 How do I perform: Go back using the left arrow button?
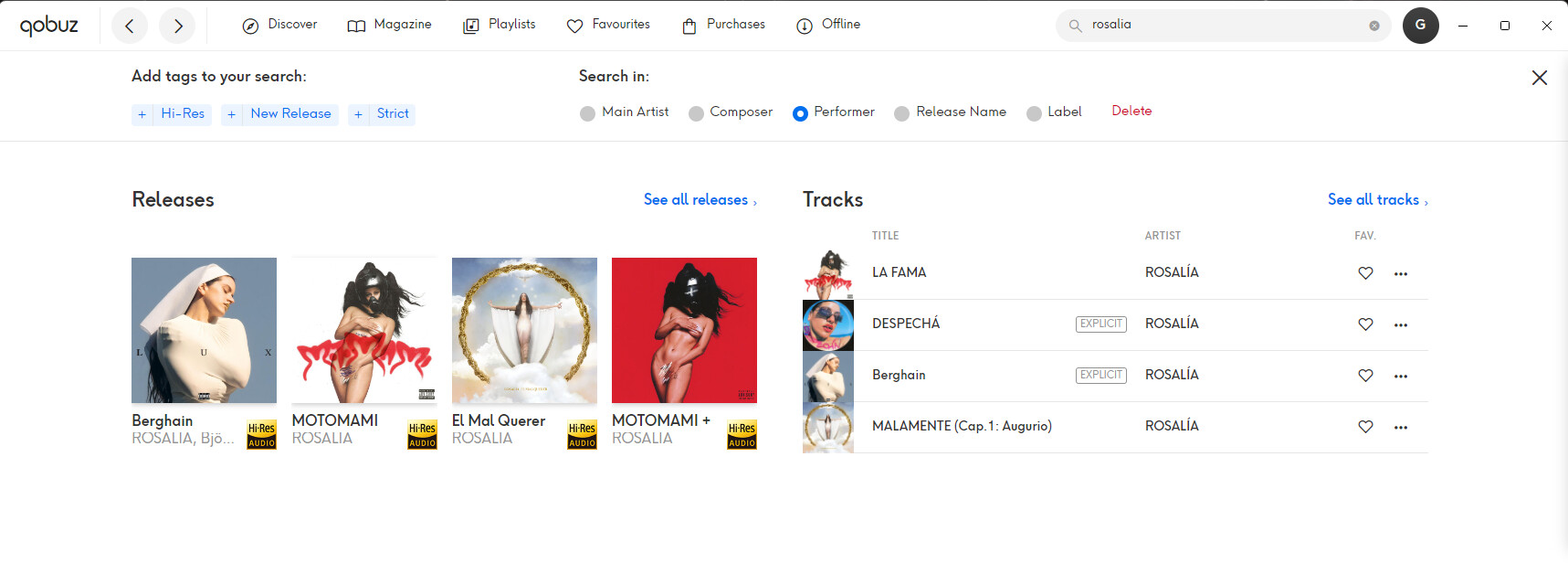click(x=130, y=26)
